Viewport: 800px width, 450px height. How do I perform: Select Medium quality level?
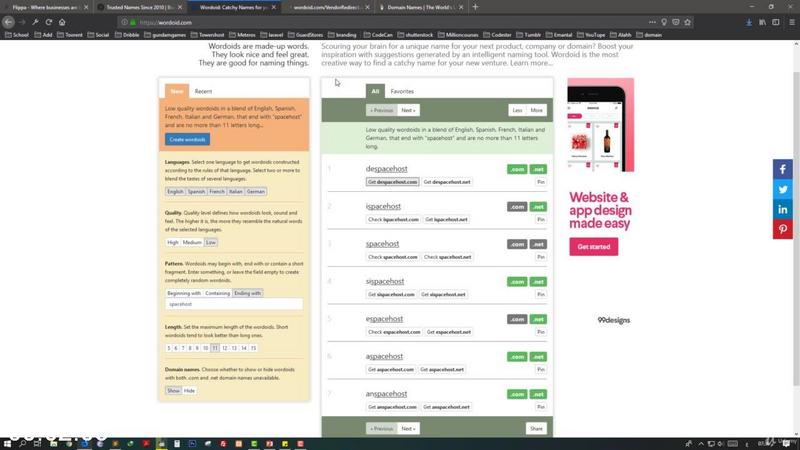(x=192, y=242)
